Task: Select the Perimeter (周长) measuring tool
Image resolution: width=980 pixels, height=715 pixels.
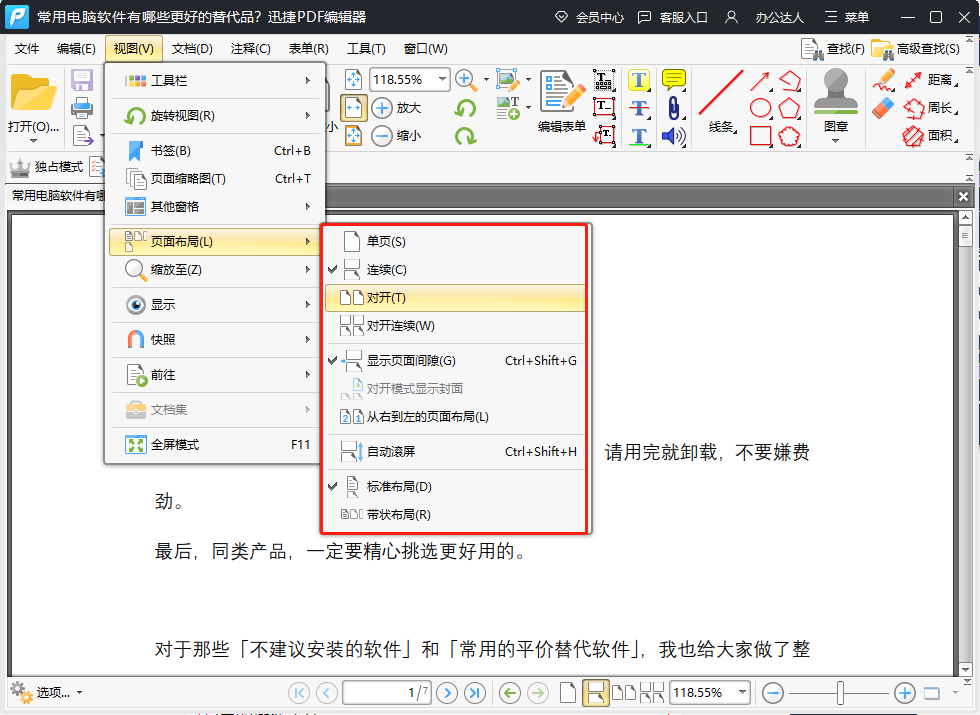Action: [931, 108]
